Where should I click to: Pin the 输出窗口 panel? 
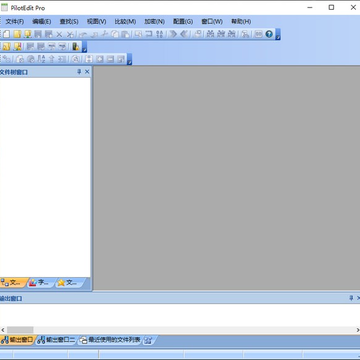click(x=351, y=298)
